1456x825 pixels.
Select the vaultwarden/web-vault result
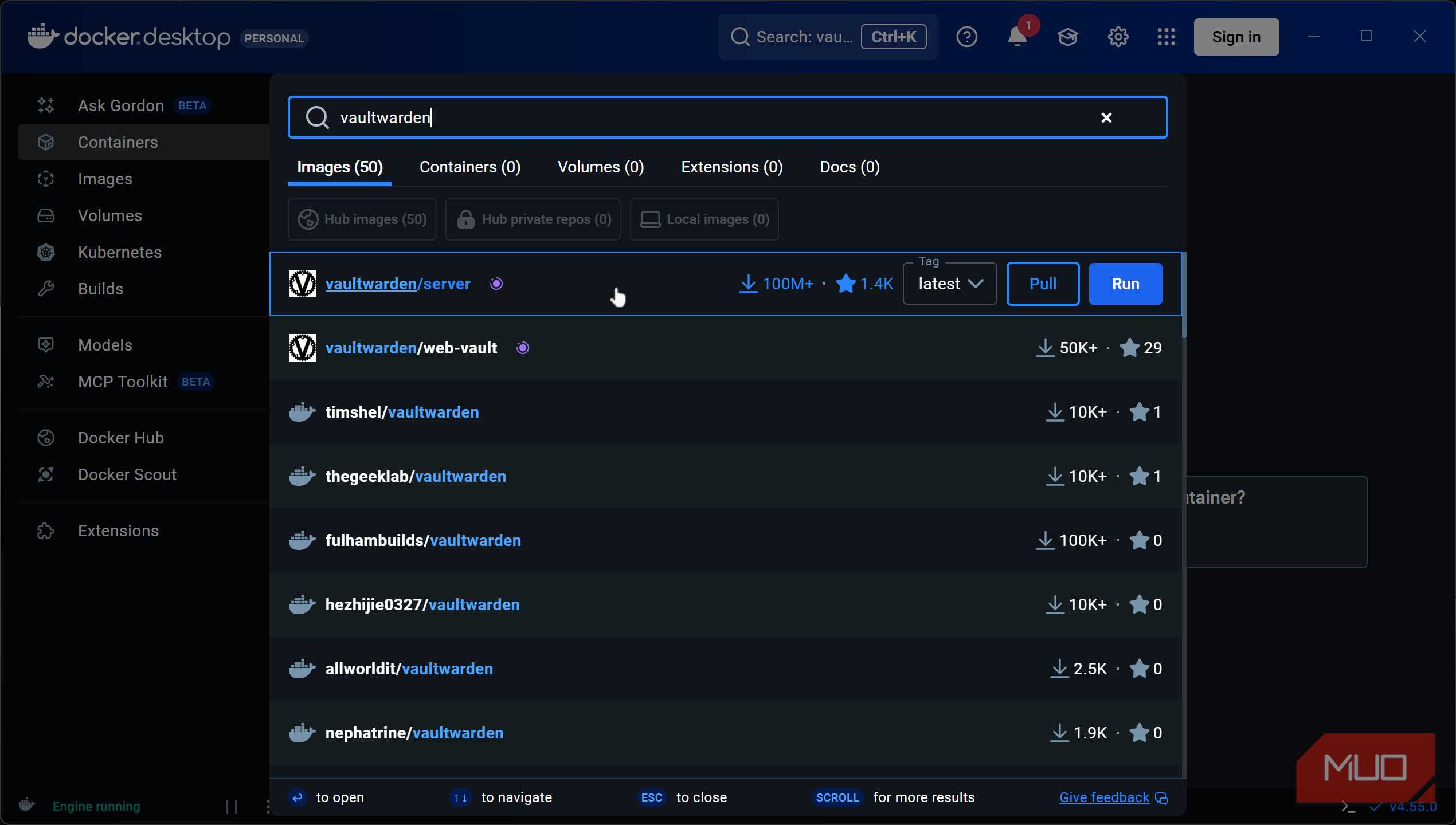coord(726,348)
